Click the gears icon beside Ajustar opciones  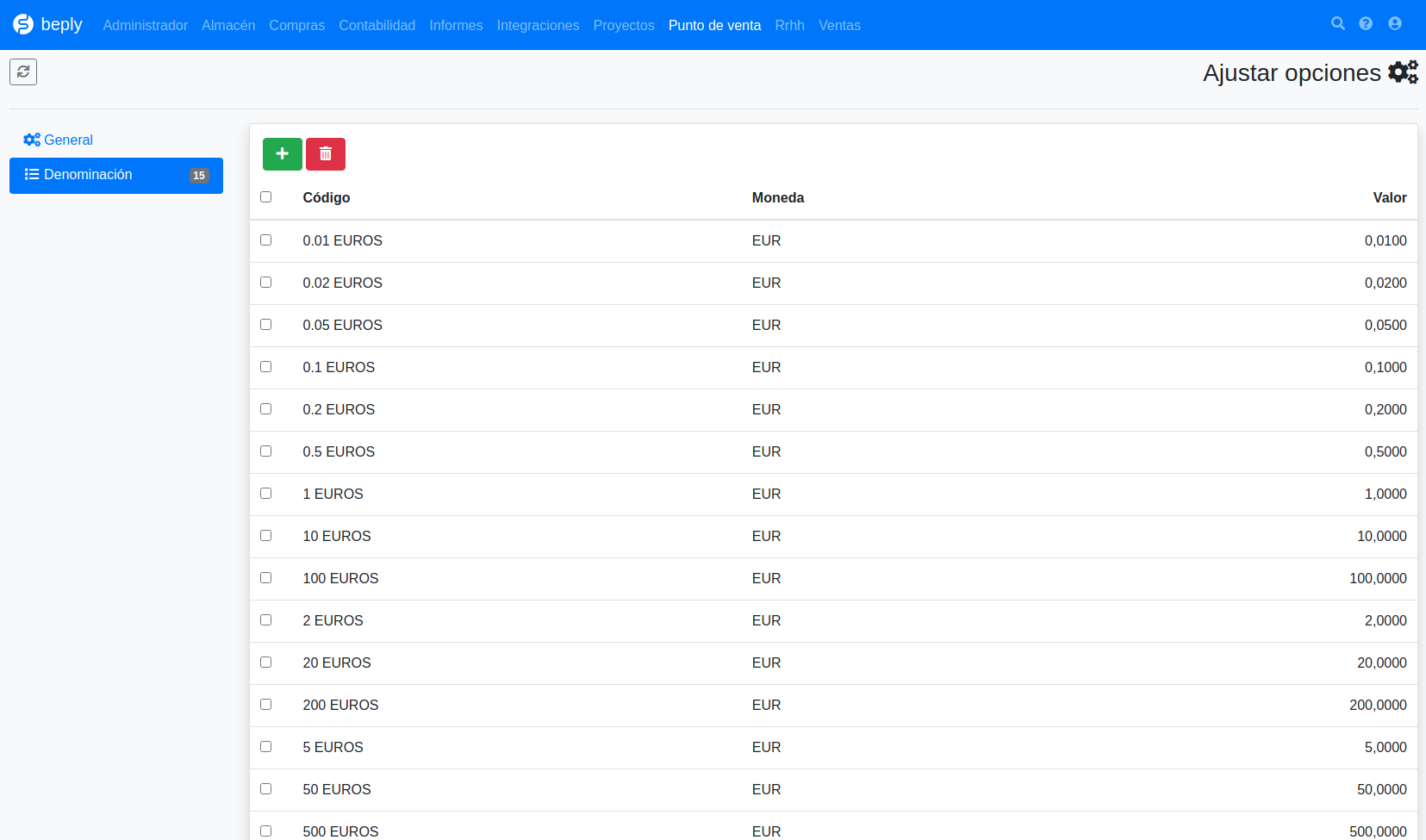coord(1403,72)
